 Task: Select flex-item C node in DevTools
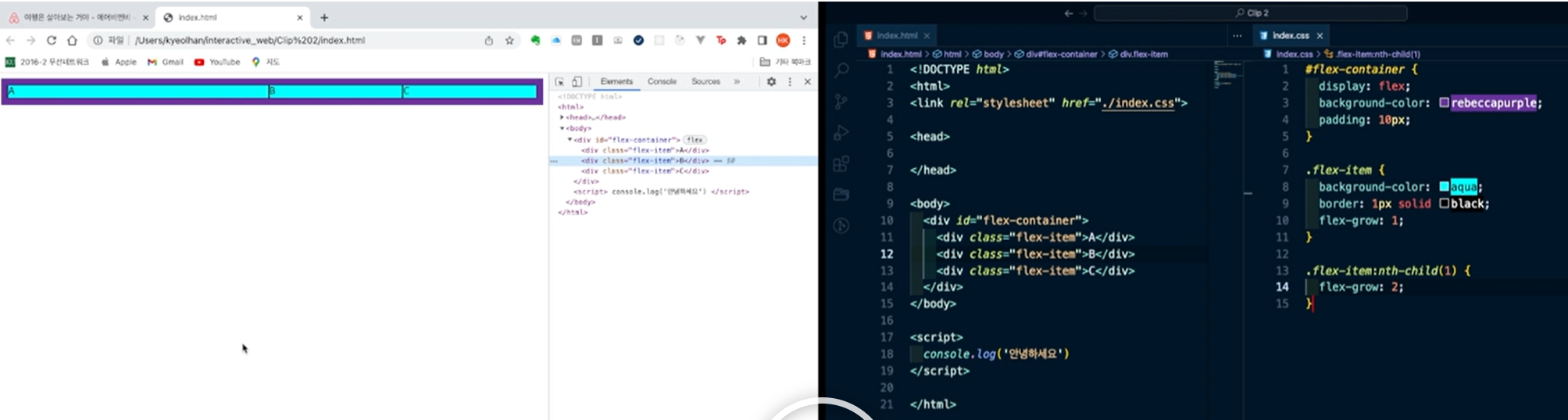pos(645,171)
